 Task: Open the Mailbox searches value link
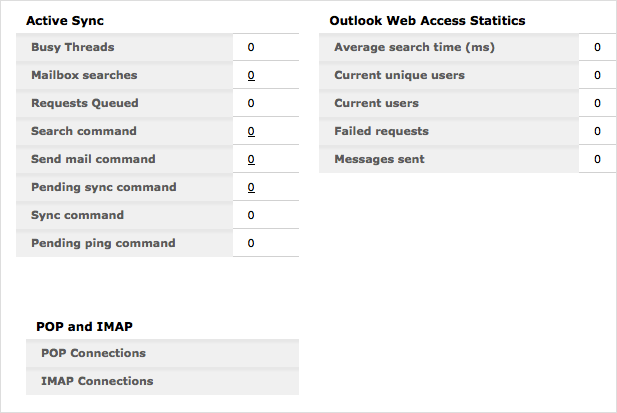pos(251,75)
